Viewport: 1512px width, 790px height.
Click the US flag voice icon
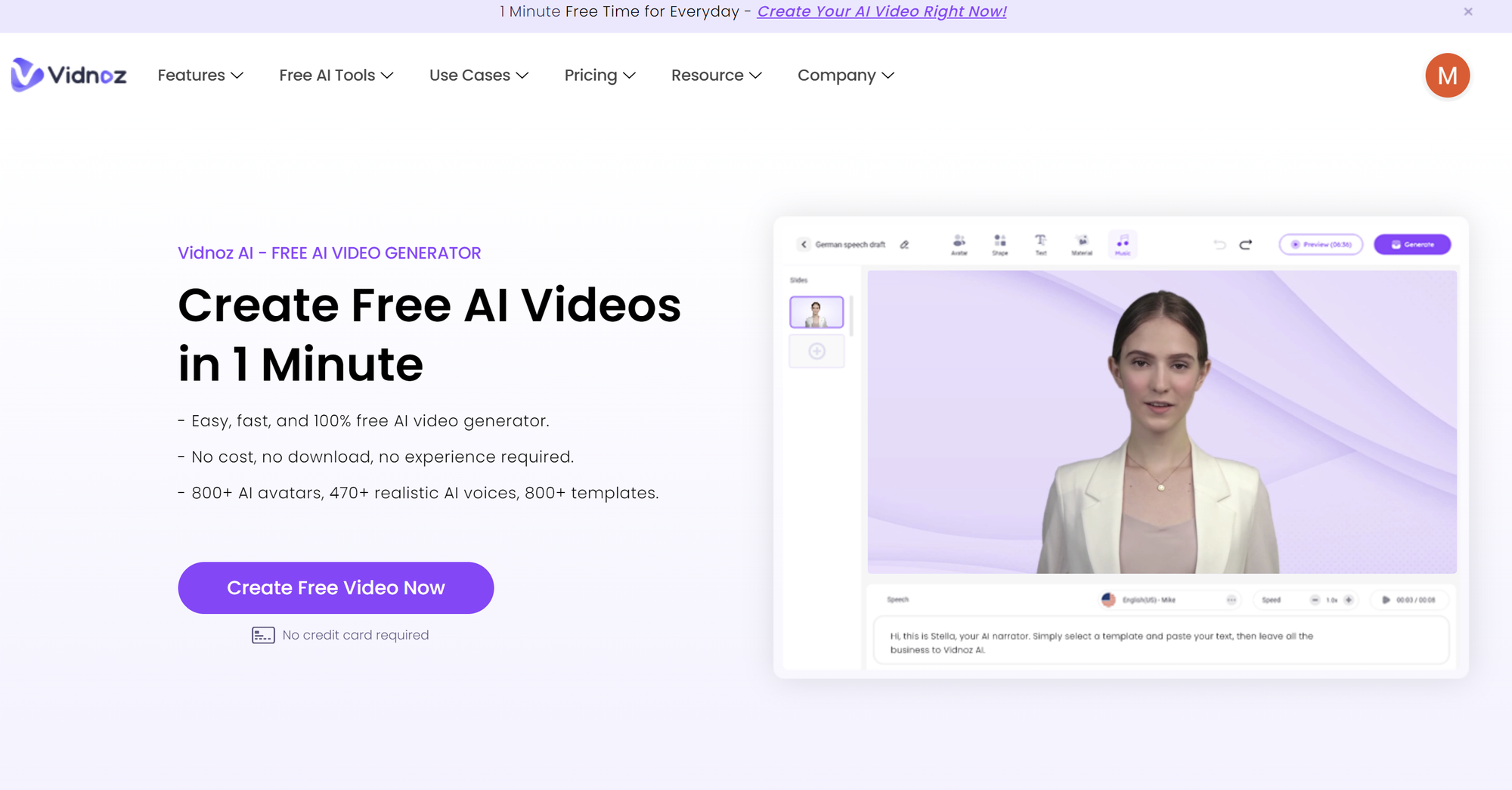(1108, 599)
